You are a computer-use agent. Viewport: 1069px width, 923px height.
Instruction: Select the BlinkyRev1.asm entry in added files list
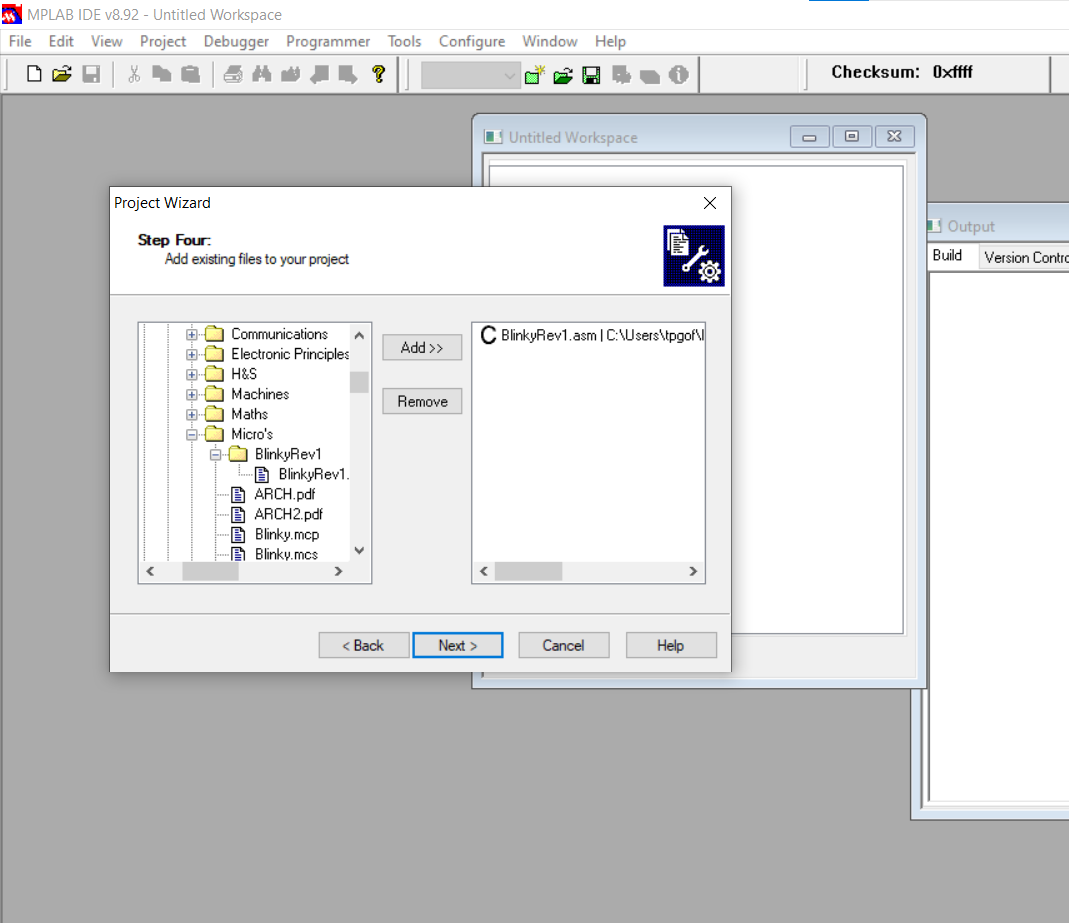(602, 335)
